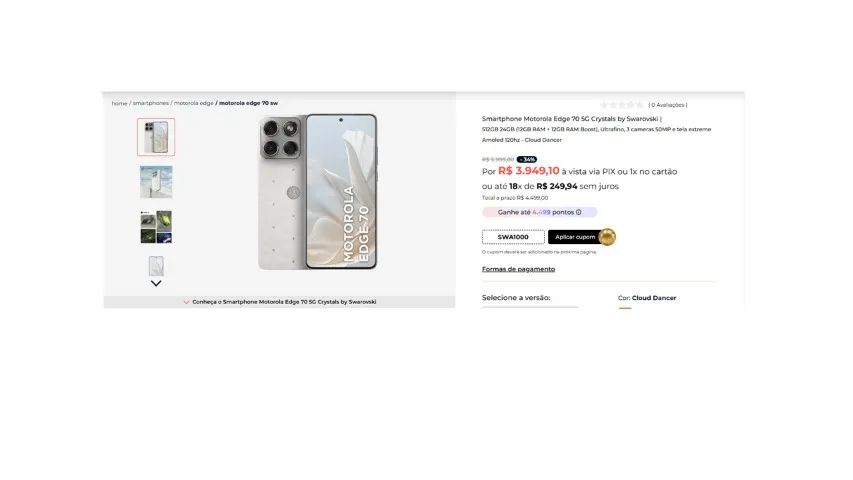Click the -34% discount badge
This screenshot has width=853, height=480.
[x=526, y=159]
